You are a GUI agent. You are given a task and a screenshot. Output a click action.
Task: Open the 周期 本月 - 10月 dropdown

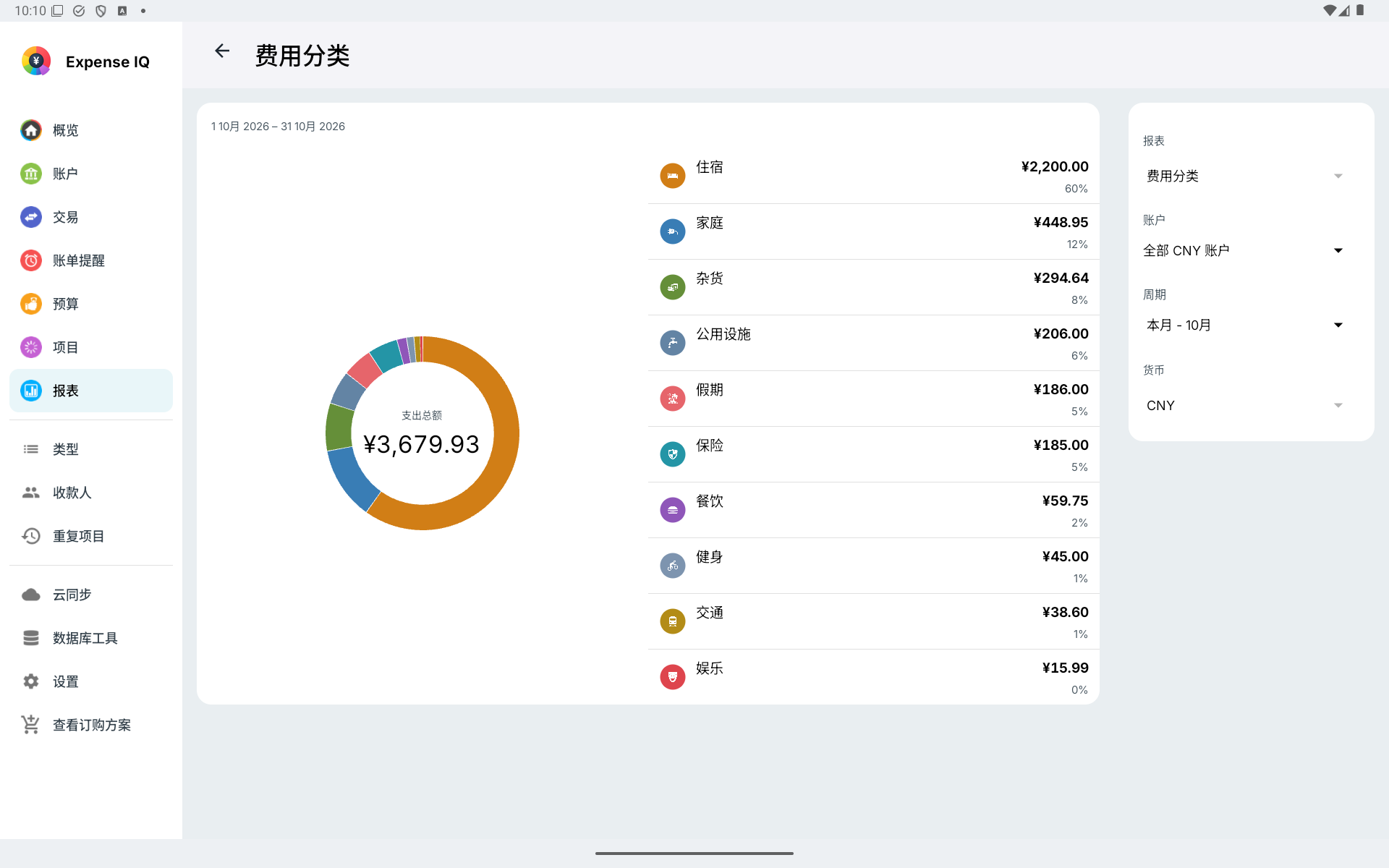click(1246, 325)
